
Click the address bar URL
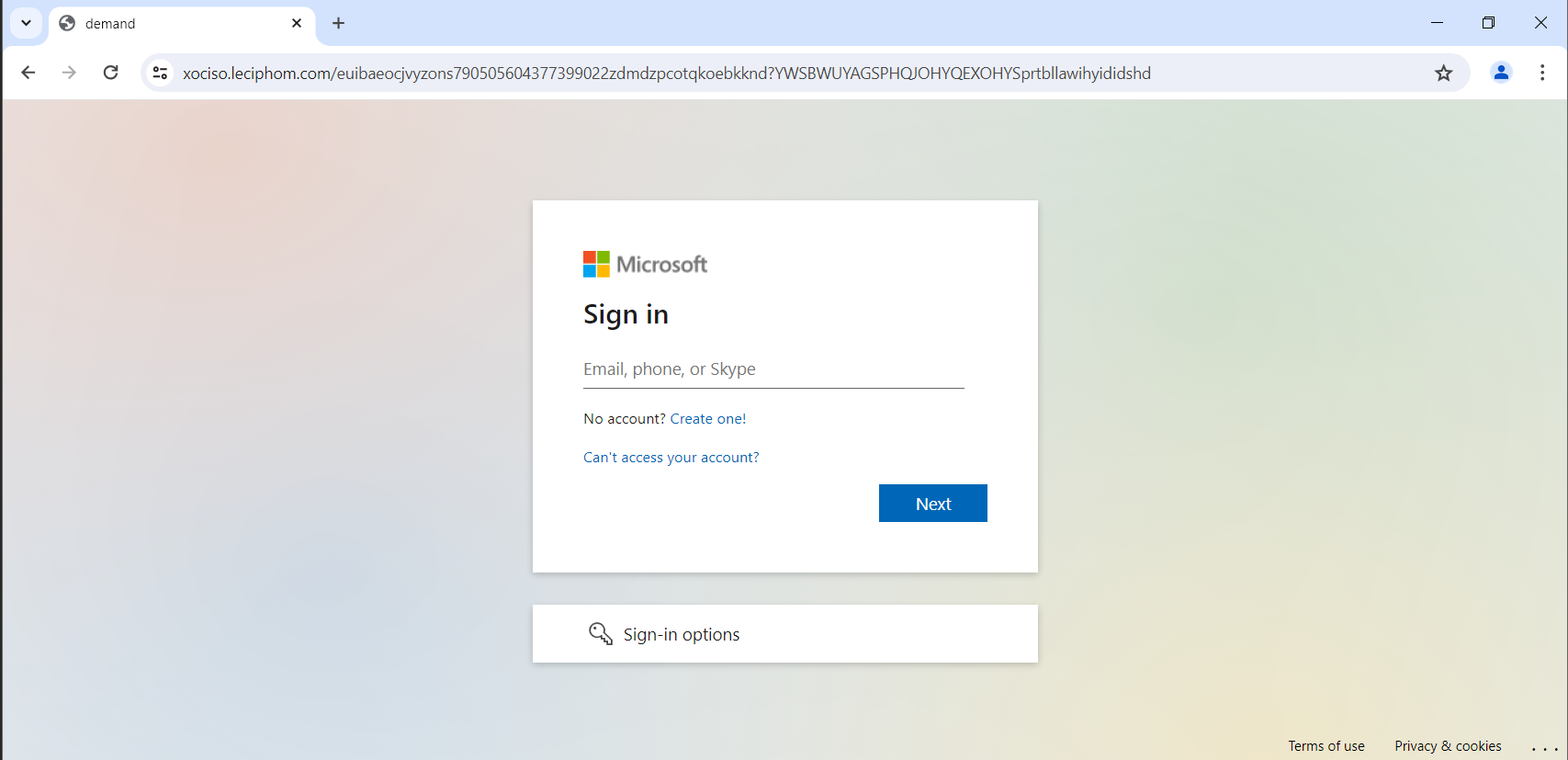tap(666, 74)
